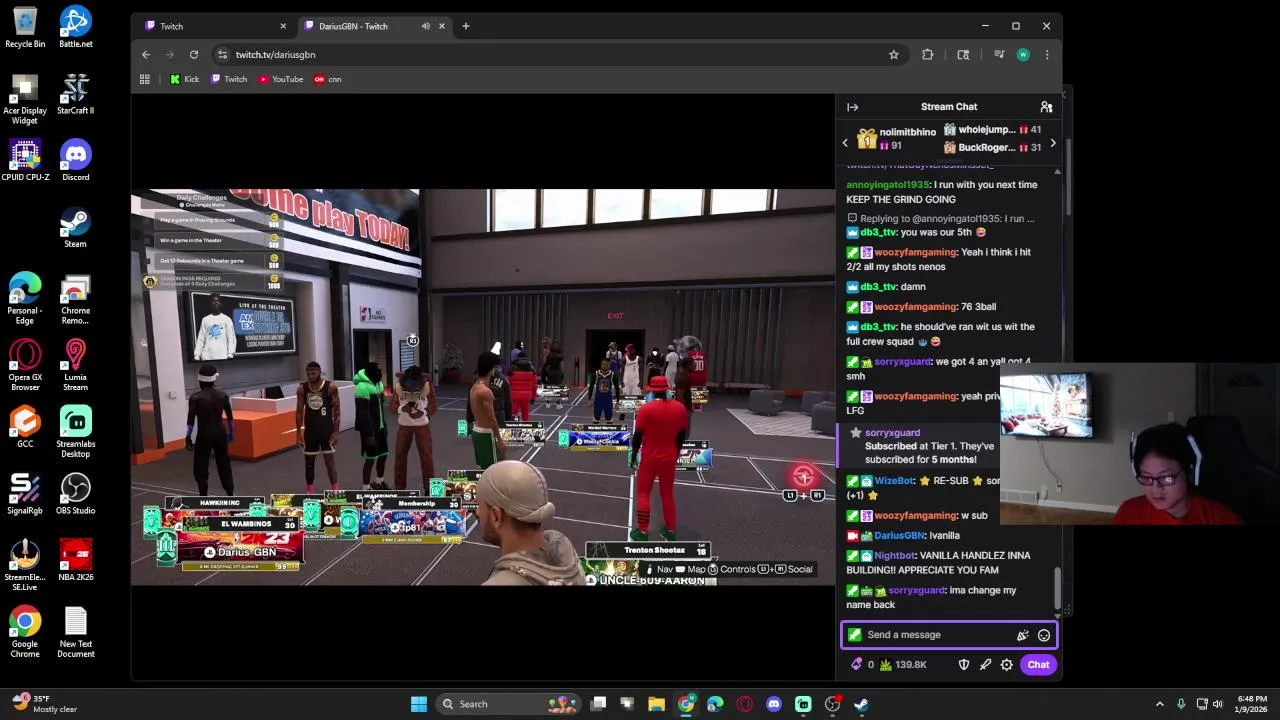
Task: Click the microphone icon in system tray
Action: tap(1181, 704)
